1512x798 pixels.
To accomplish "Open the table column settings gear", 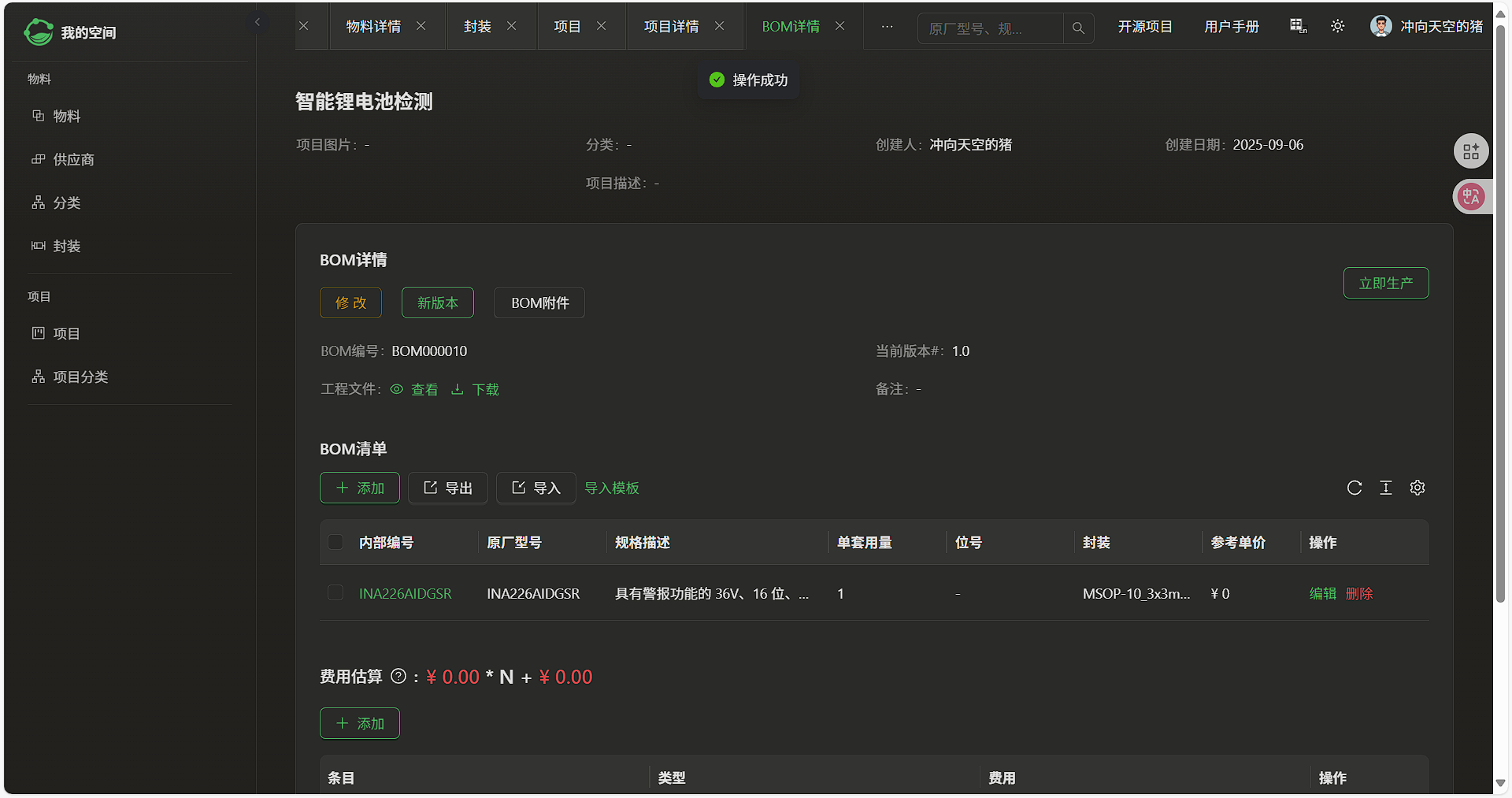I will pyautogui.click(x=1417, y=488).
